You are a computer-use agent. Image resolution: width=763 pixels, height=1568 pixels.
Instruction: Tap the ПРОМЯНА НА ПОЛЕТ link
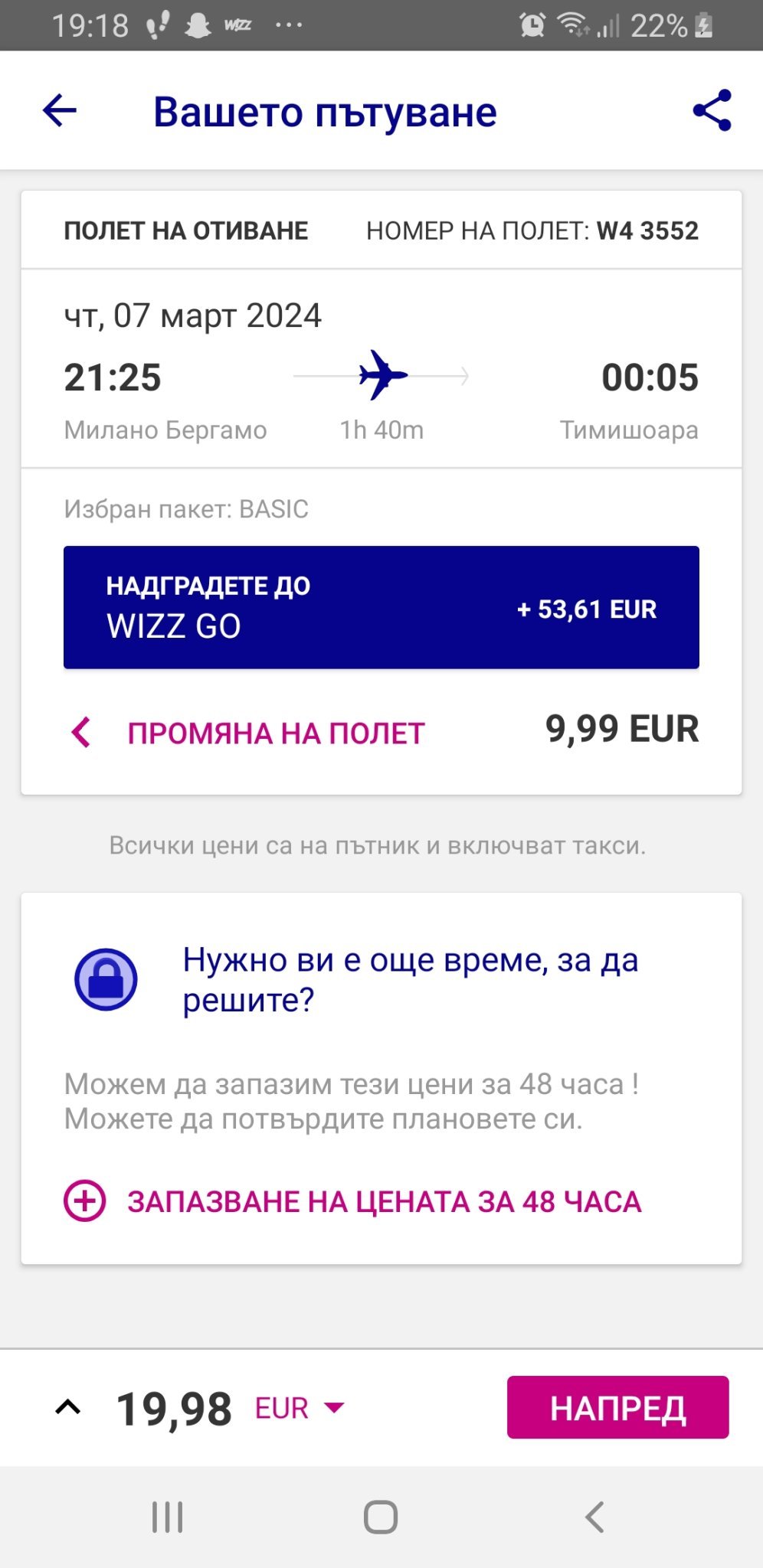coord(276,733)
